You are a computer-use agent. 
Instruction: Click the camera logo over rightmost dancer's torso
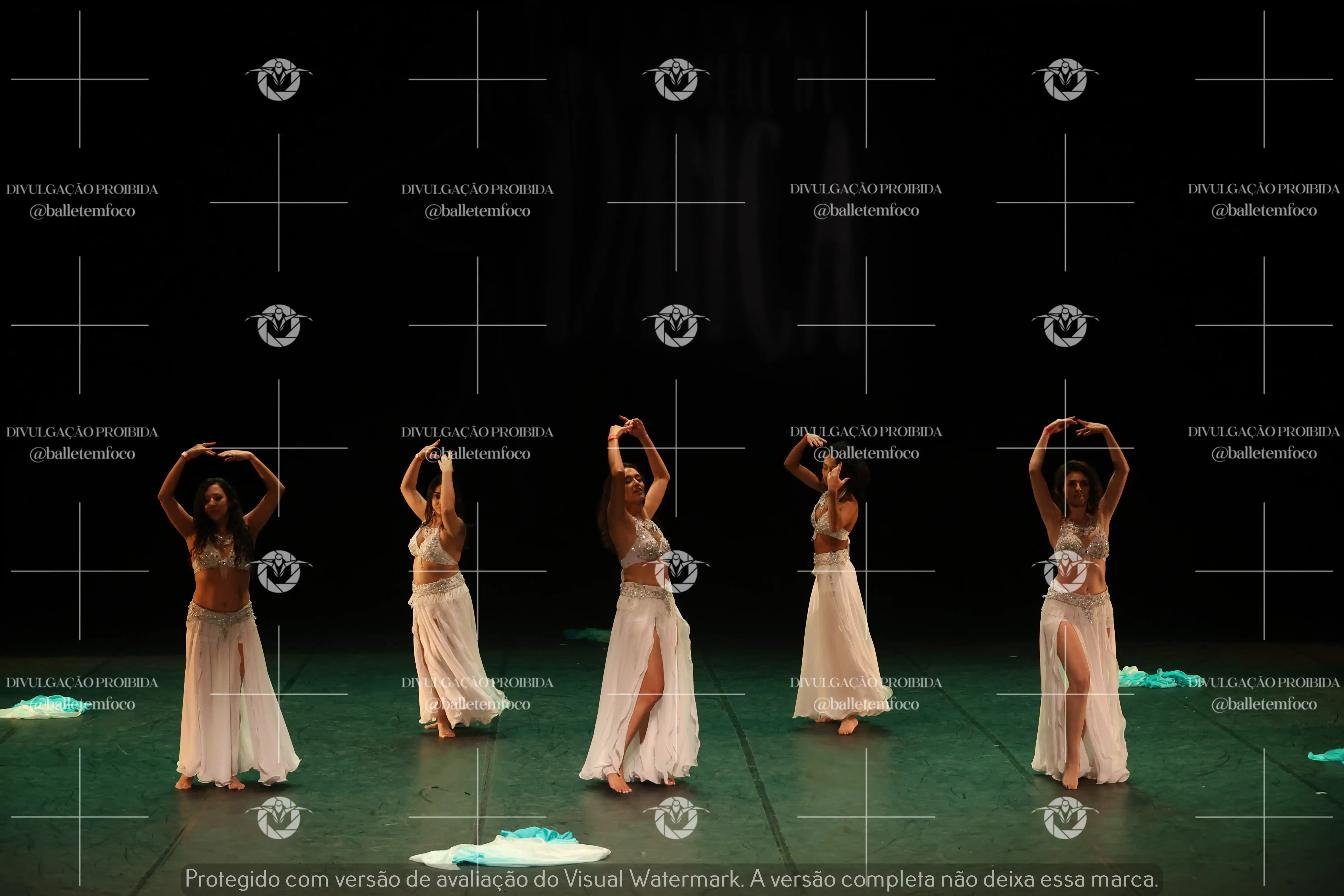coord(1065,571)
